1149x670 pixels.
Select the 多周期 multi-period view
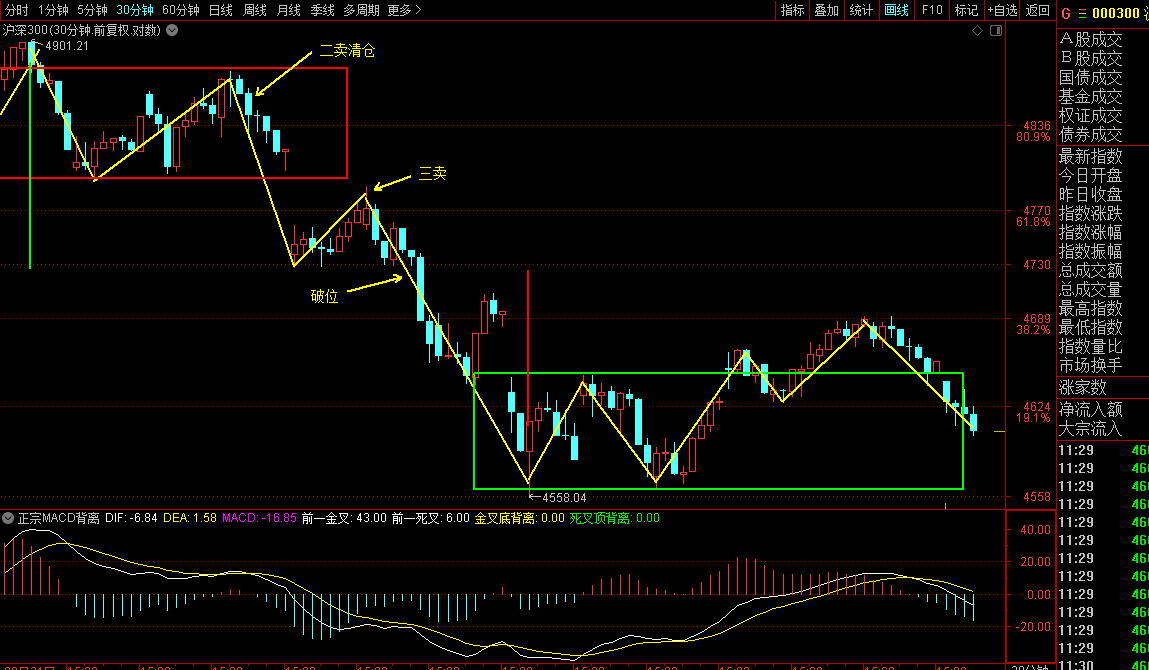coord(361,10)
